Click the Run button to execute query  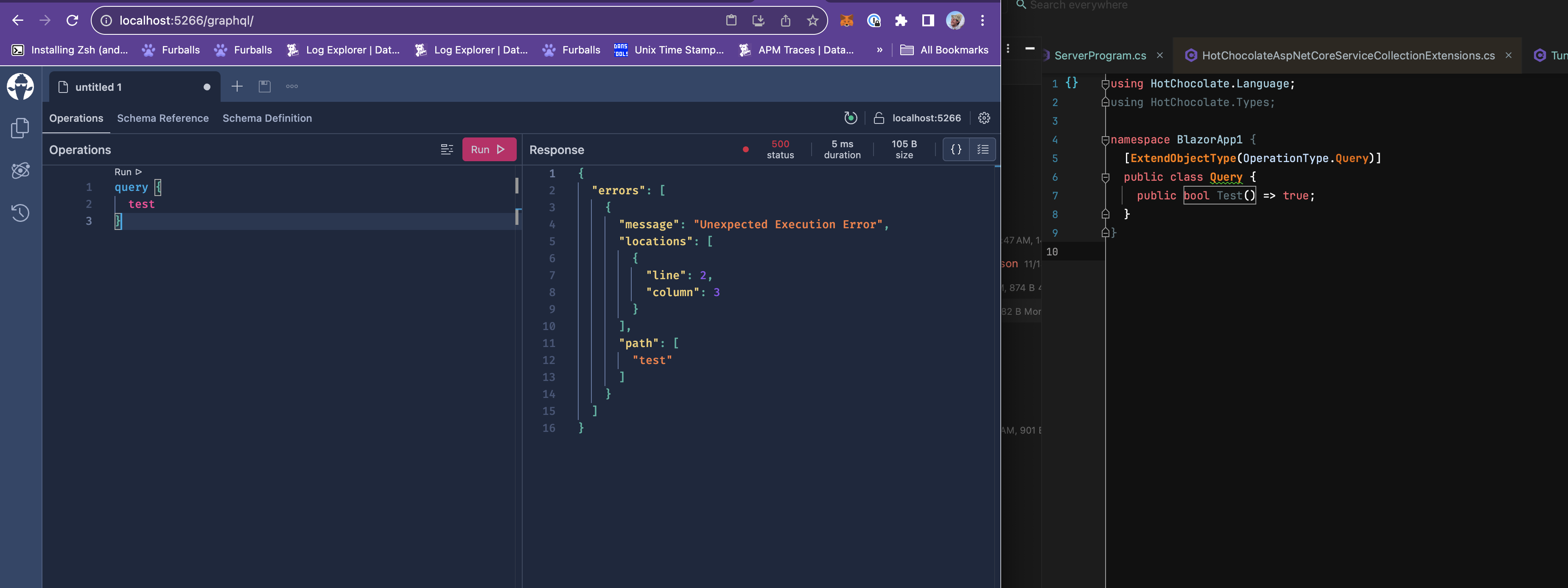pyautogui.click(x=489, y=149)
